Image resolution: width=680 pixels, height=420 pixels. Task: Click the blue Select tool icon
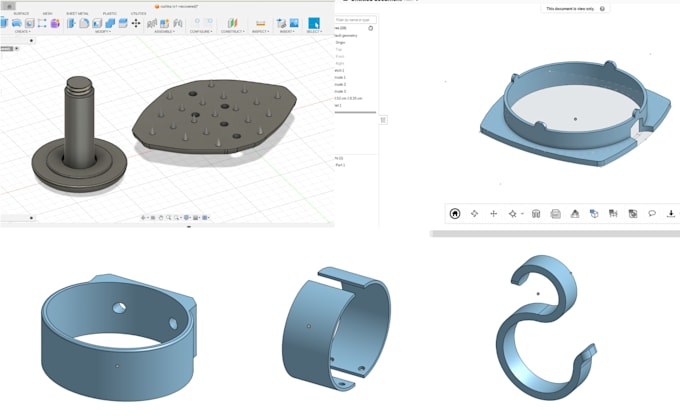(314, 23)
